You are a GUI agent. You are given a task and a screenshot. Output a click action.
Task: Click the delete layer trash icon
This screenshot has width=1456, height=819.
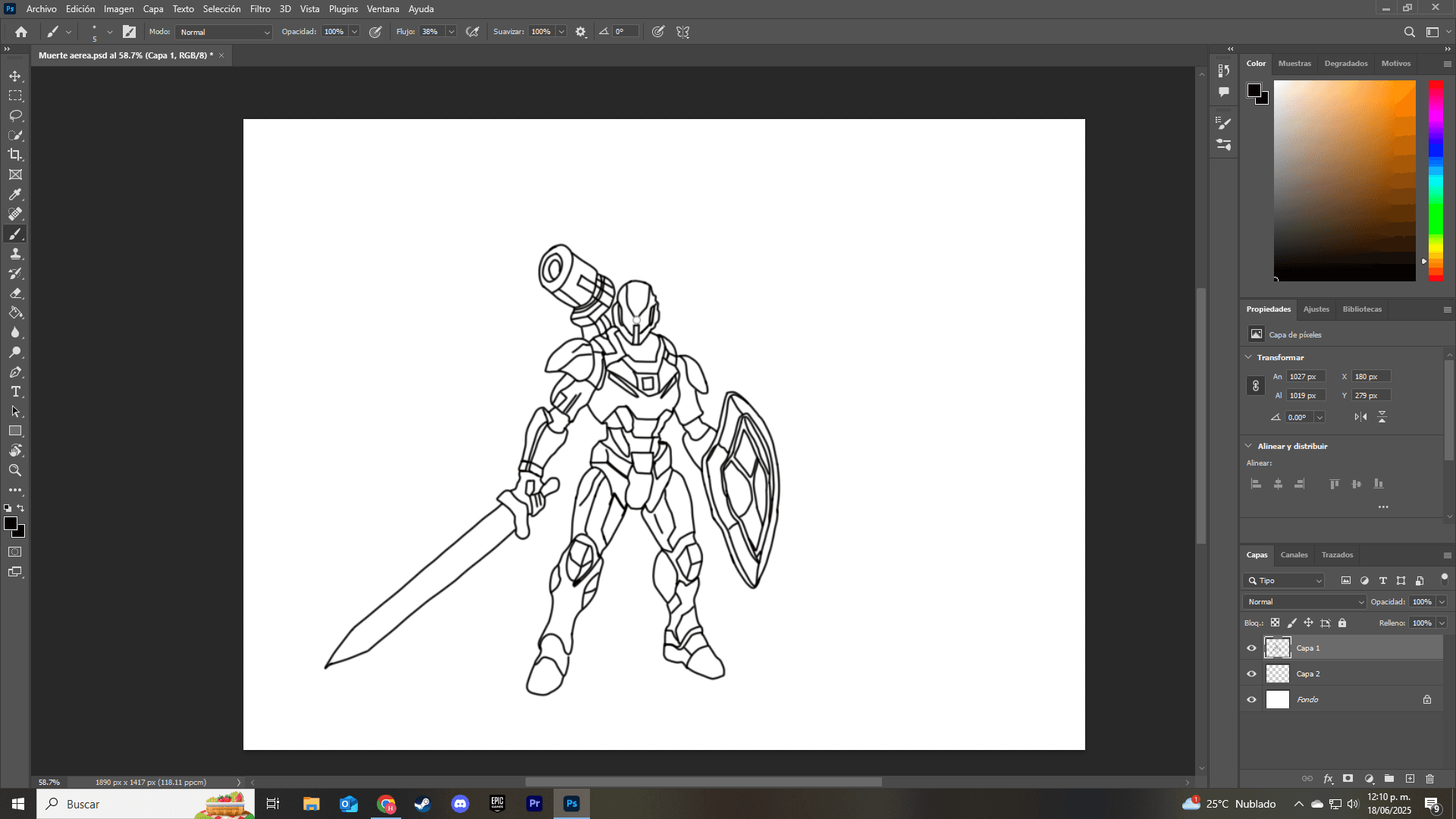1429,779
